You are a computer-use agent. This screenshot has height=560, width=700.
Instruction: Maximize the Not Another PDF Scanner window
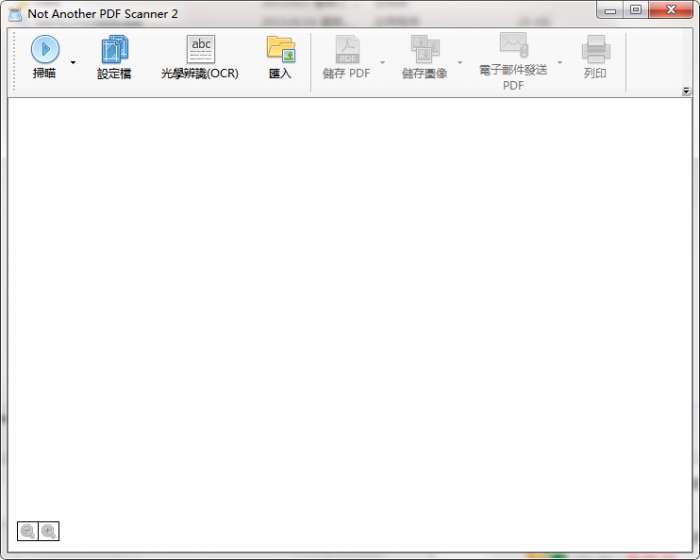(636, 10)
